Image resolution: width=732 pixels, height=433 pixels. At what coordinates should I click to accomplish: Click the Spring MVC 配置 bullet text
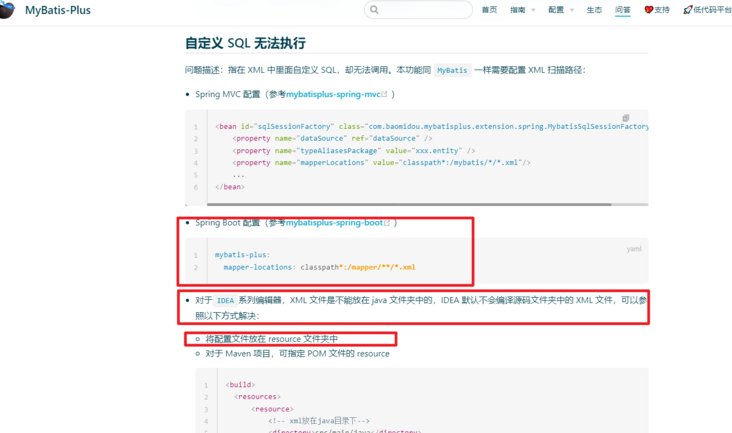tap(295, 94)
